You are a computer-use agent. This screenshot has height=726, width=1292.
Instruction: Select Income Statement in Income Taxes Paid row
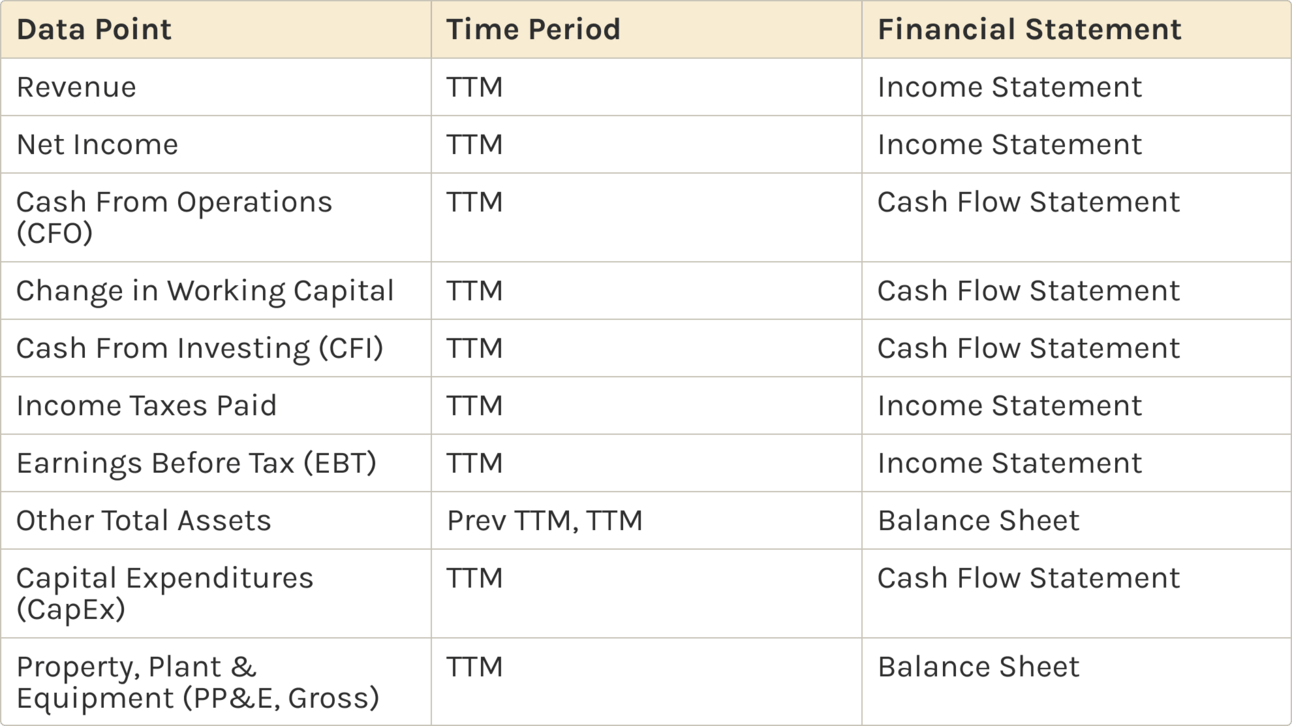(x=1076, y=406)
